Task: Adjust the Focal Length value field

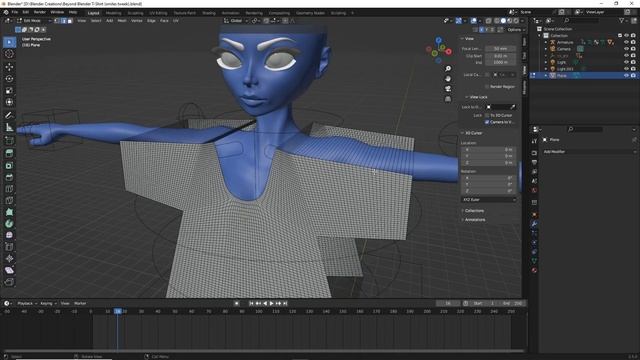Action: coord(500,49)
